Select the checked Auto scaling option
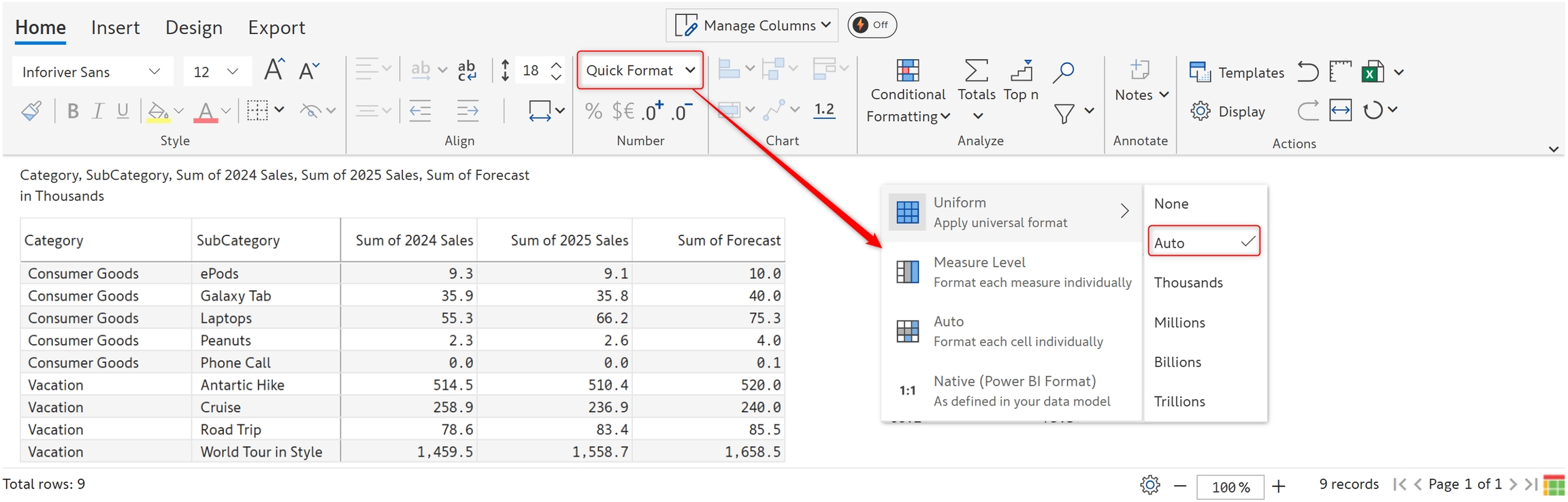Viewport: 1568px width, 502px height. [x=1203, y=242]
